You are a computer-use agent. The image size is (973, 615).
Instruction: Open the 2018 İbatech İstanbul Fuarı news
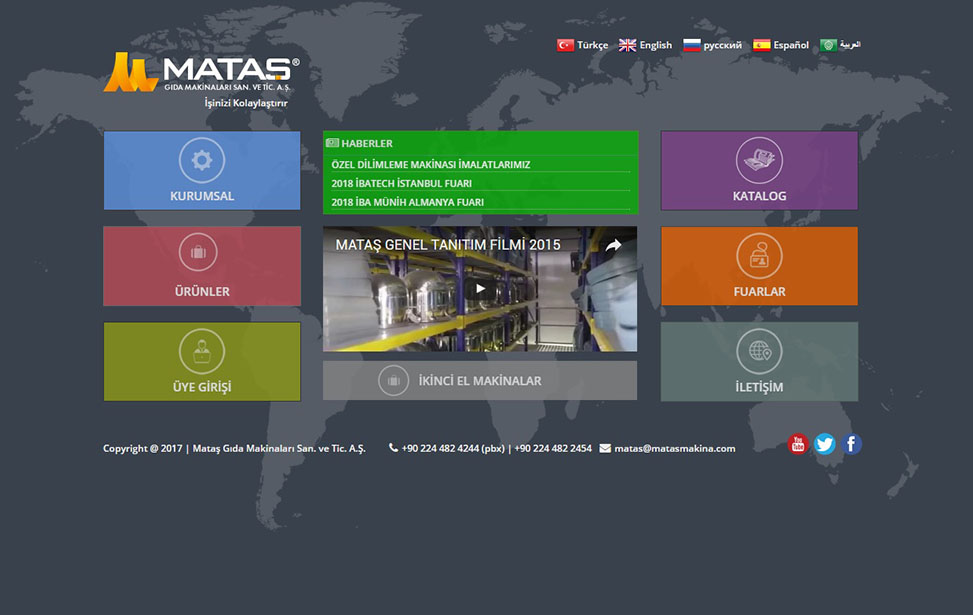(402, 183)
